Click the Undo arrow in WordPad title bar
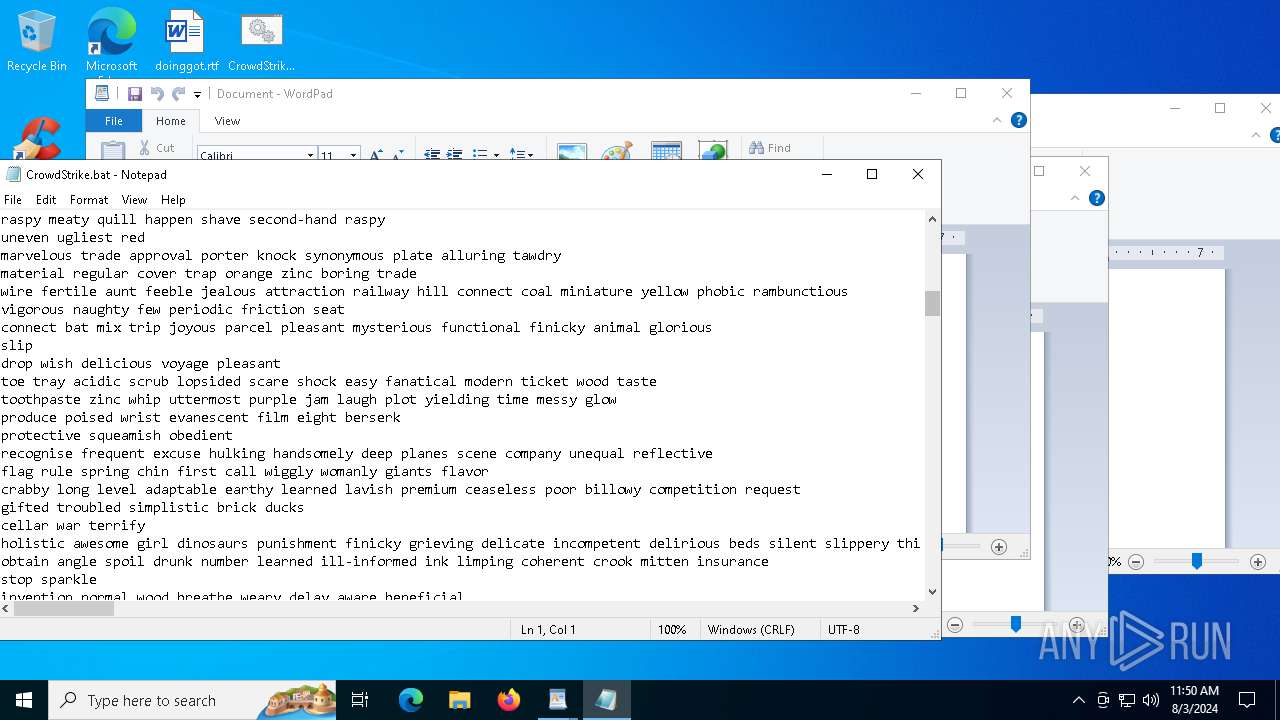 click(x=157, y=94)
